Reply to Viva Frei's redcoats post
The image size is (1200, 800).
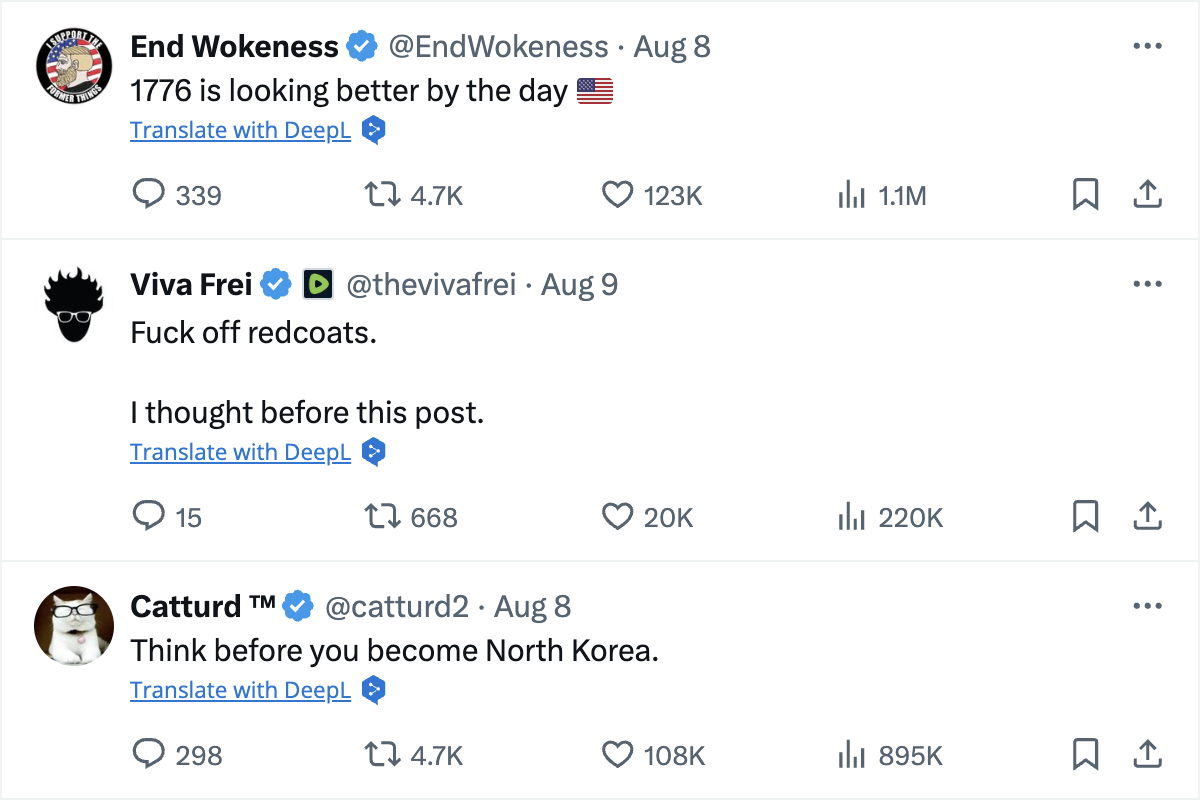coord(148,516)
